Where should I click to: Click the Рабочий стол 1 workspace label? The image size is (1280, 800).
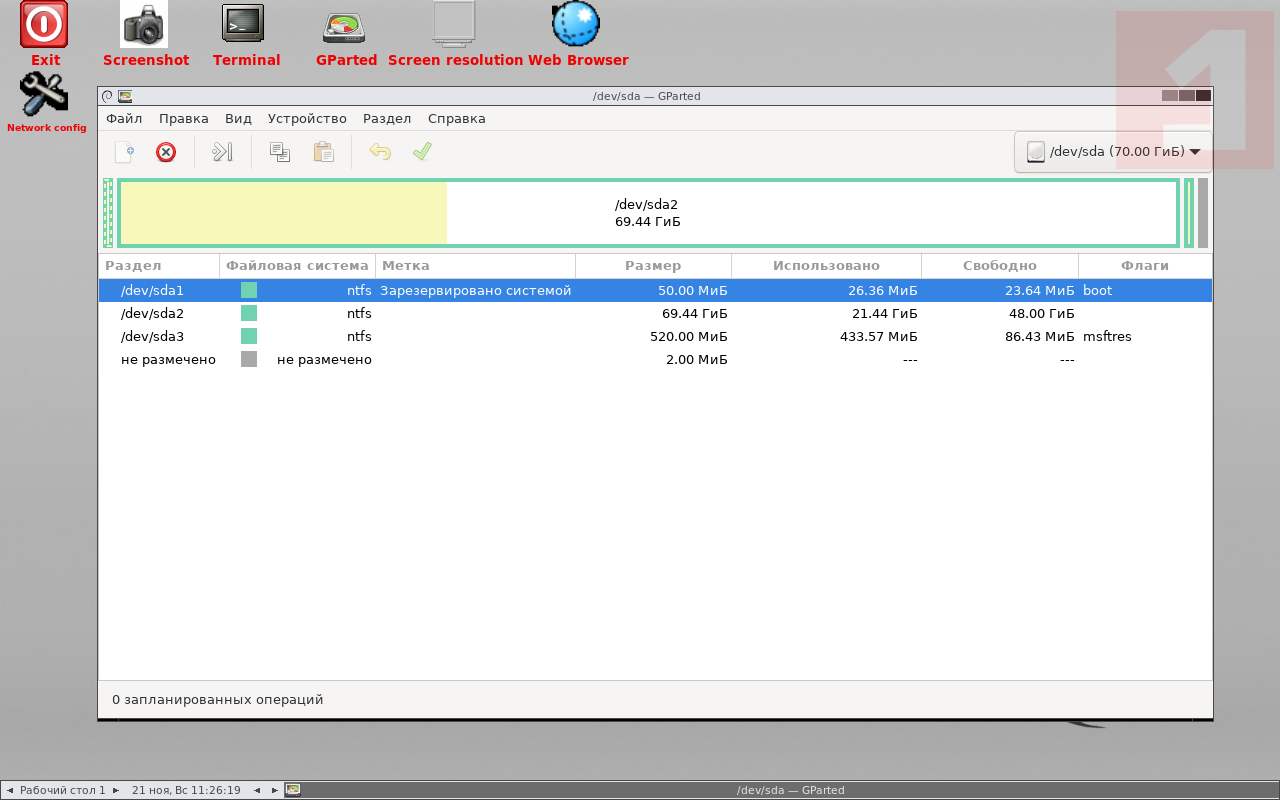point(62,790)
